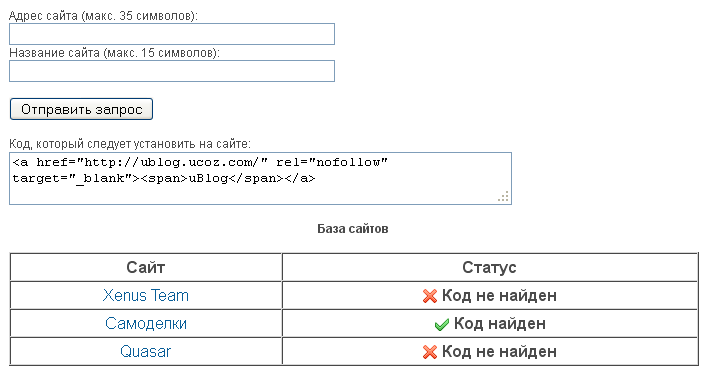705x387 pixels.
Task: Open the Самоделки site link
Action: [x=146, y=323]
